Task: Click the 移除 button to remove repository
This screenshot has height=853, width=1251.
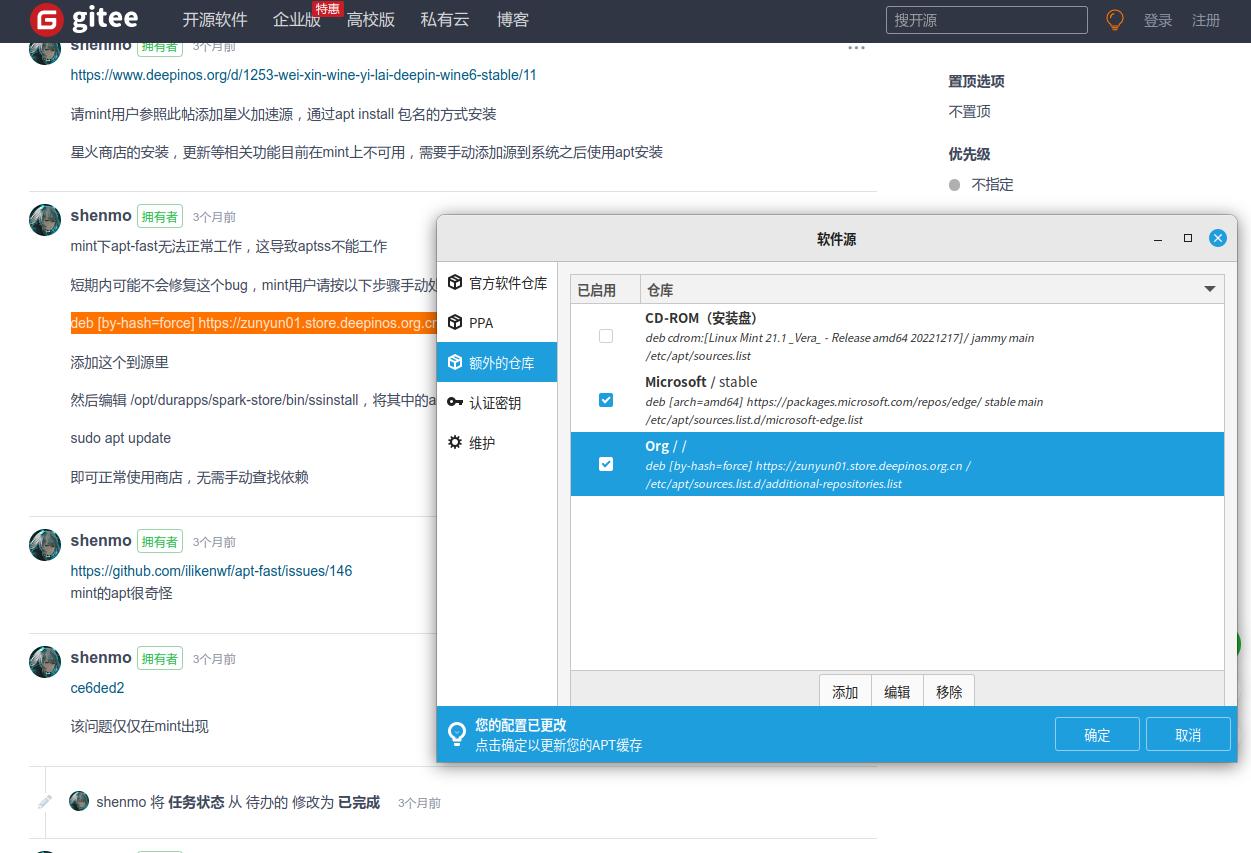Action: [949, 692]
